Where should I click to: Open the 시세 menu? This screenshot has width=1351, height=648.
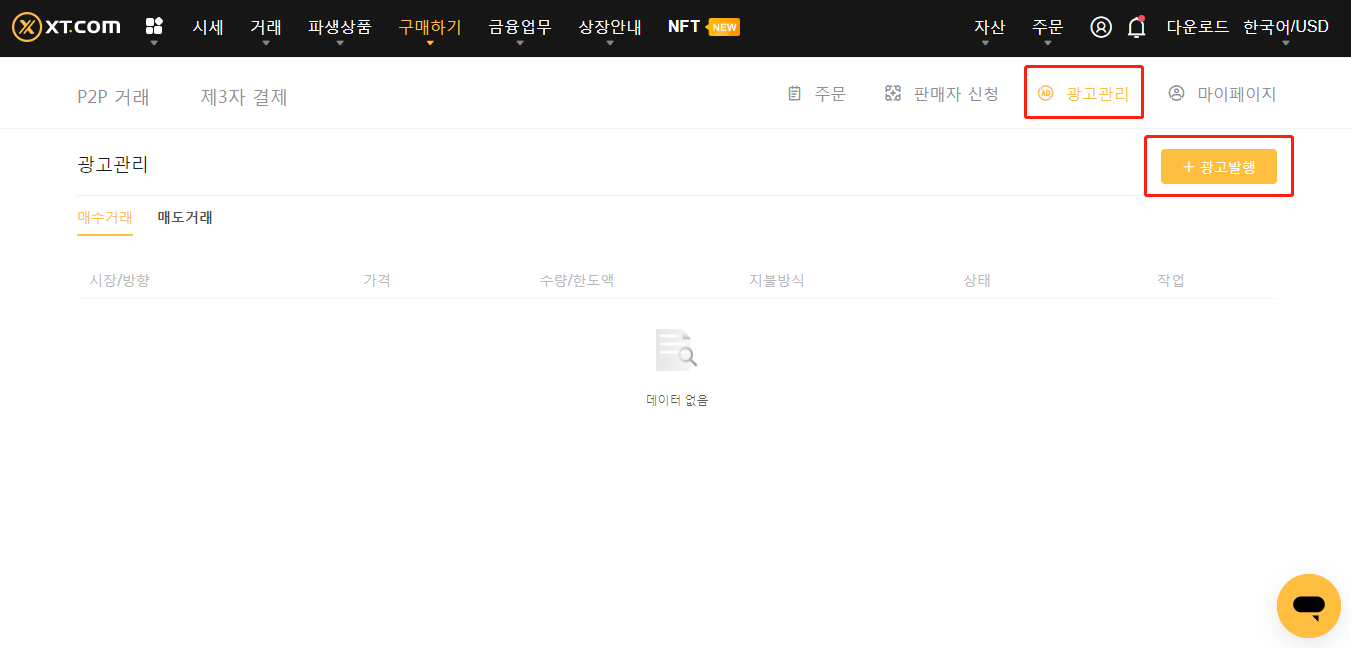[208, 27]
